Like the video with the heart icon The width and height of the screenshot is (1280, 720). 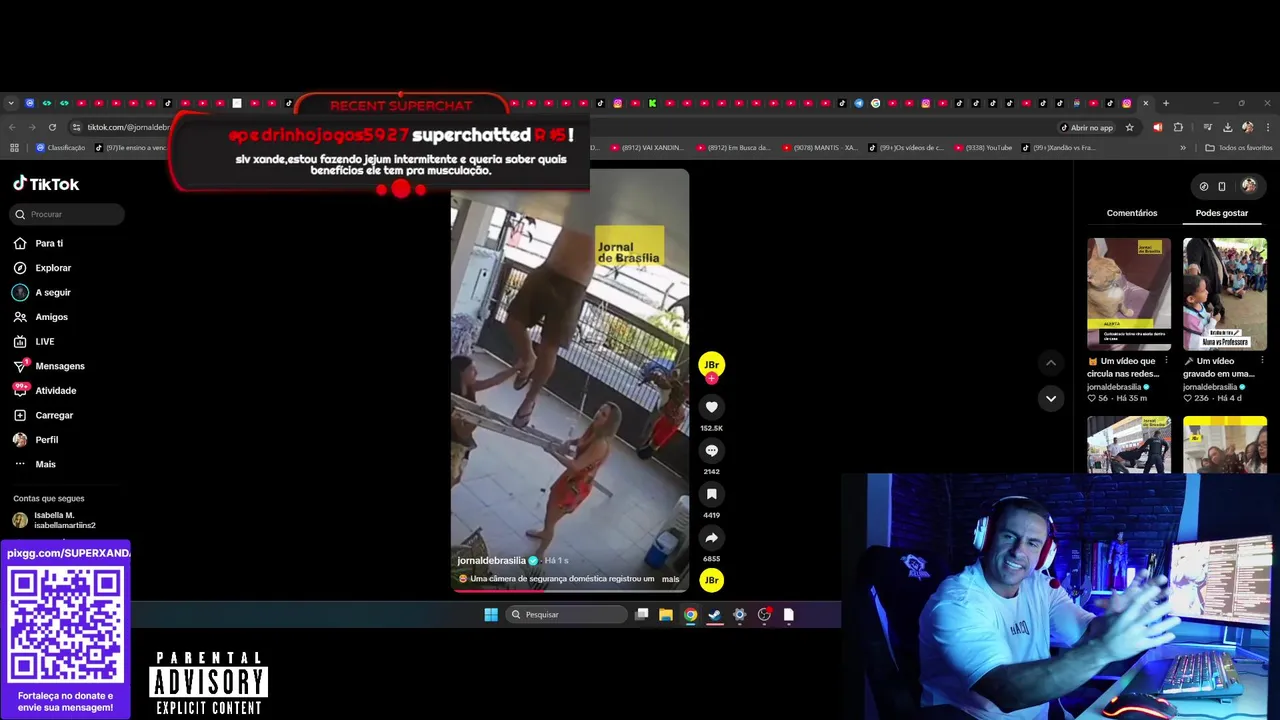click(711, 407)
